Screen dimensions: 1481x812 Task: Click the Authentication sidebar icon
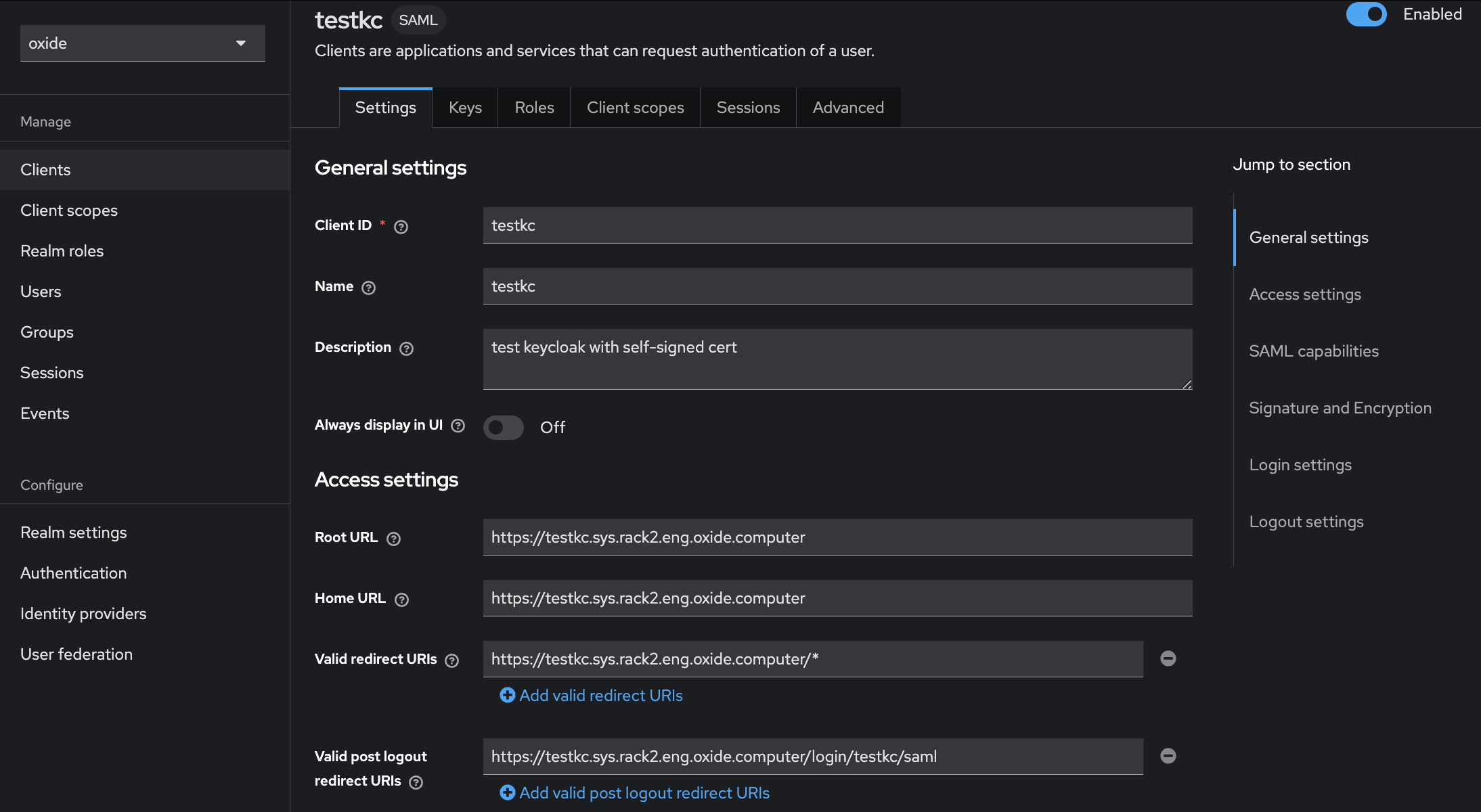point(73,572)
